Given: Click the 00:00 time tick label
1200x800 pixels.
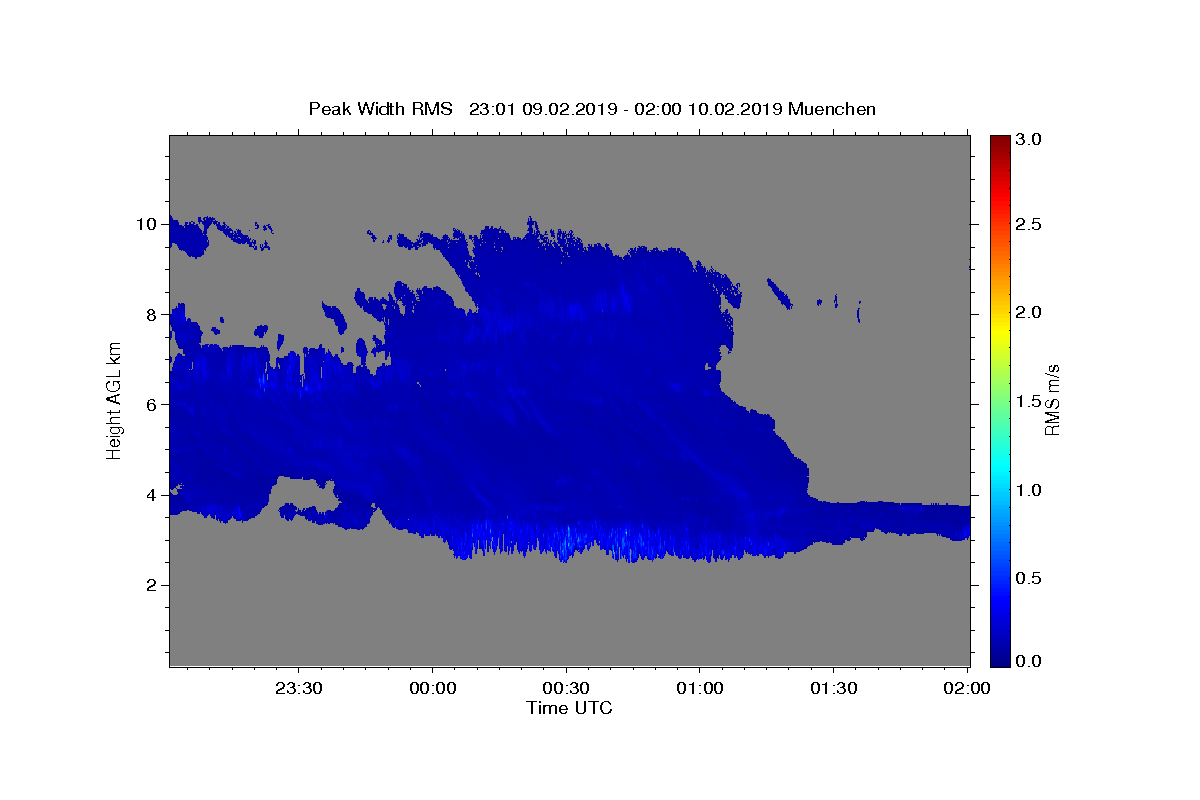Looking at the screenshot, I should tap(433, 689).
